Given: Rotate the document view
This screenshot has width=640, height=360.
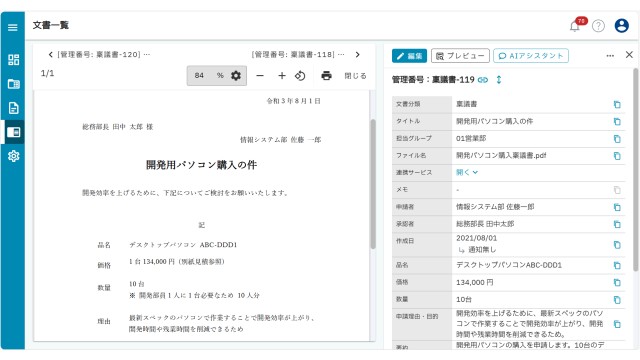Looking at the screenshot, I should click(300, 76).
